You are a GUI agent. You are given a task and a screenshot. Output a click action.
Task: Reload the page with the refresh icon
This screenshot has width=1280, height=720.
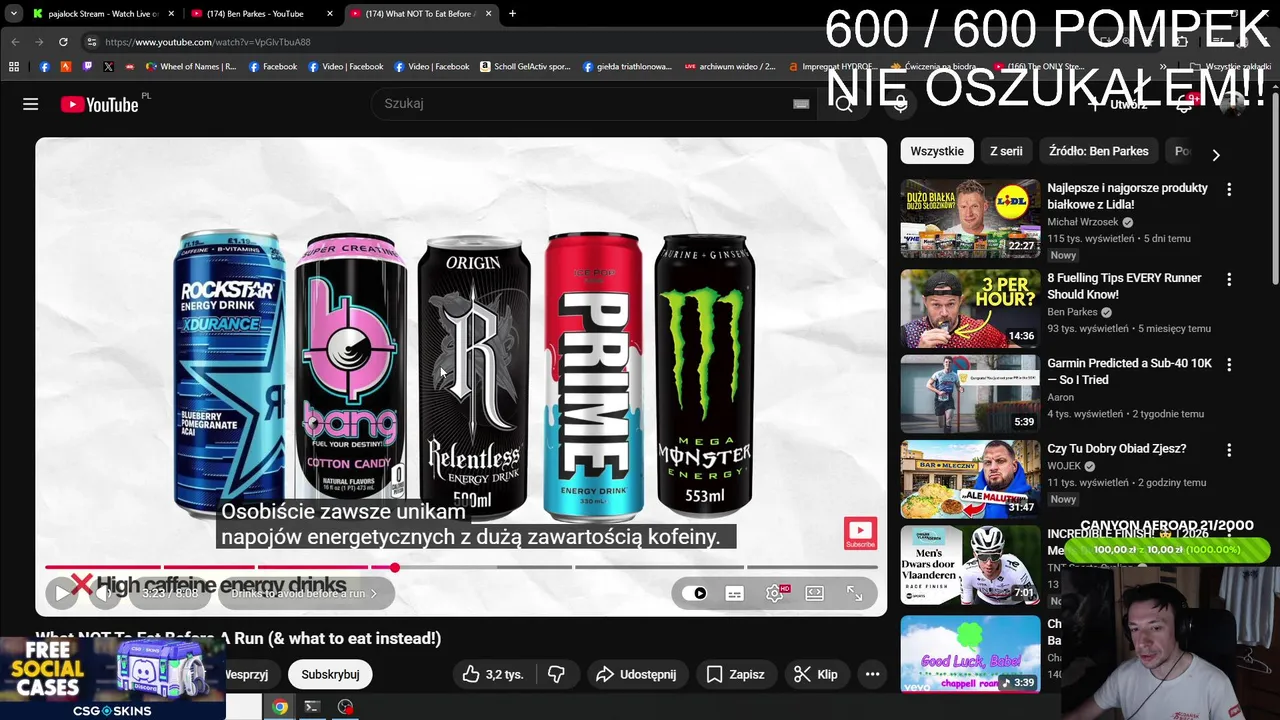point(63,42)
